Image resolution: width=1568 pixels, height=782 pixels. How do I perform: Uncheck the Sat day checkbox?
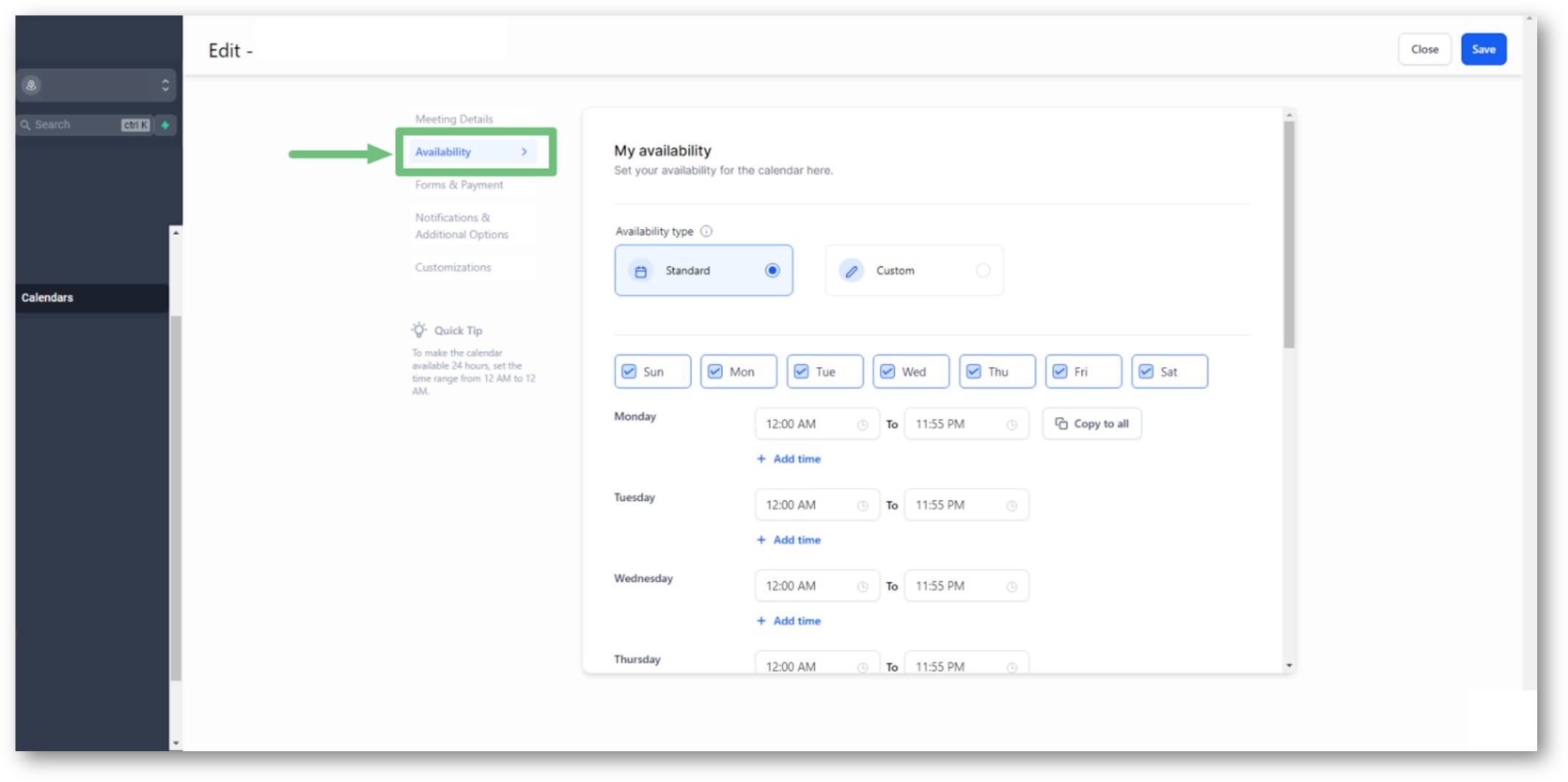coord(1146,372)
